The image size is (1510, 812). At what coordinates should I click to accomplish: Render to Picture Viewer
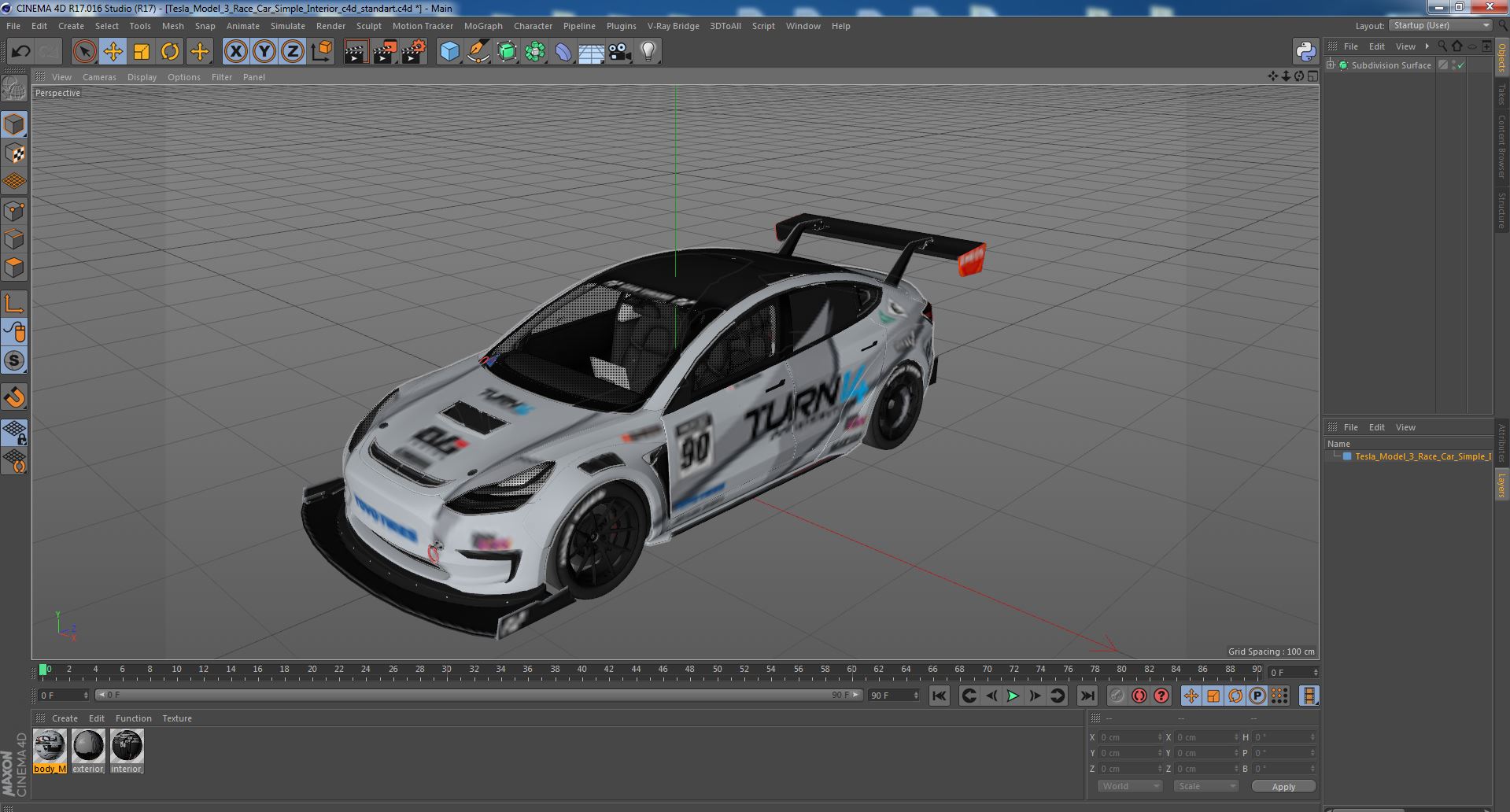(385, 52)
